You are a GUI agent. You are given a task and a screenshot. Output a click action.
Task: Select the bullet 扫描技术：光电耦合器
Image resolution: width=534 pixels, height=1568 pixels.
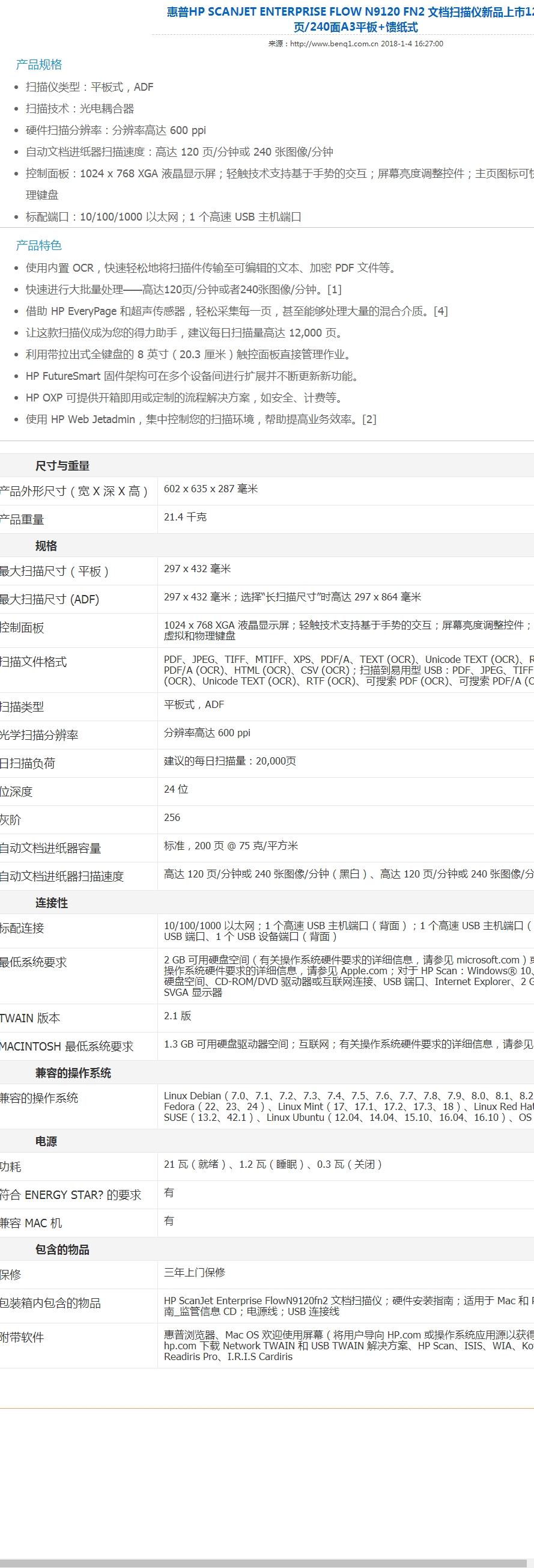(x=80, y=108)
